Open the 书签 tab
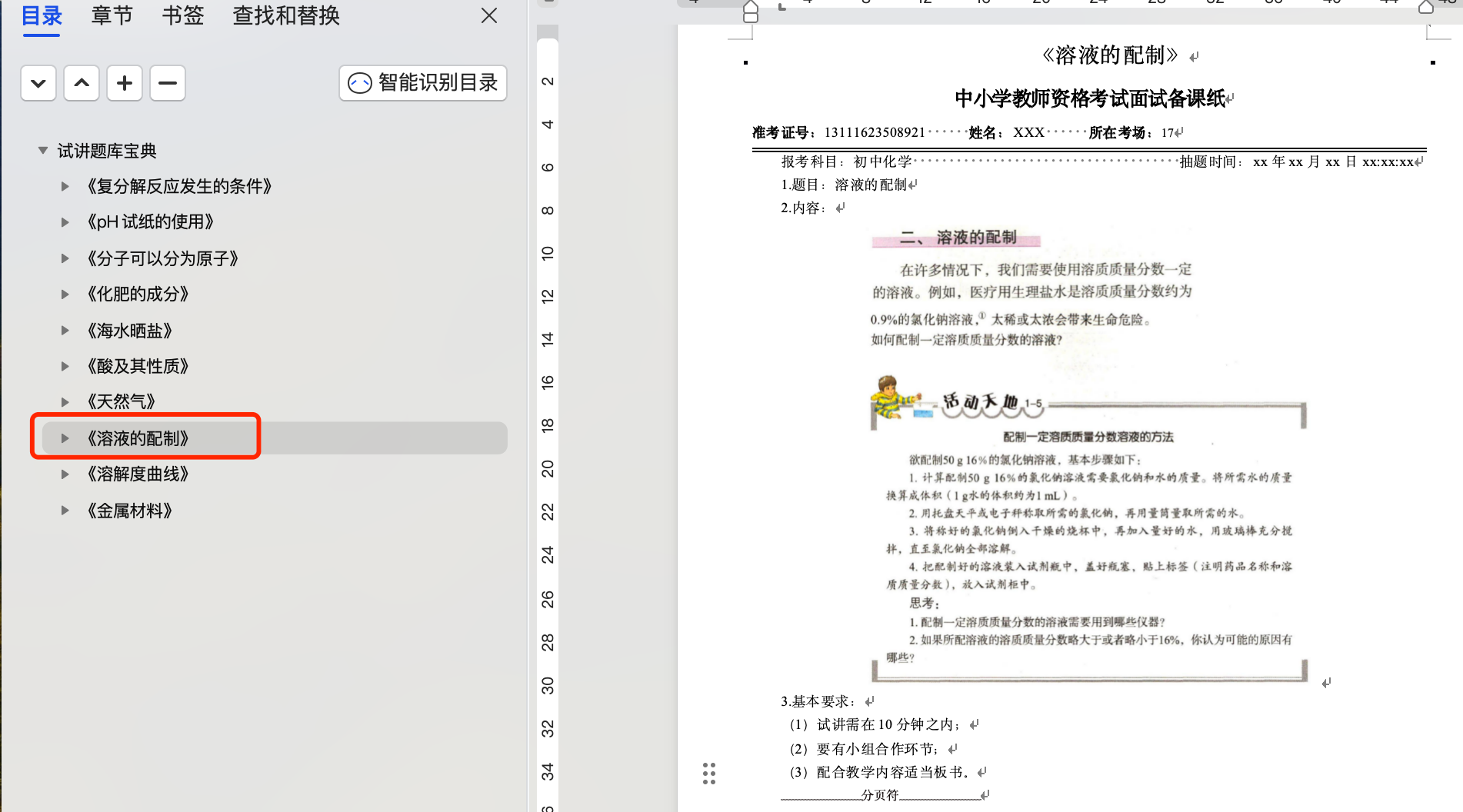The image size is (1463, 812). [x=183, y=15]
